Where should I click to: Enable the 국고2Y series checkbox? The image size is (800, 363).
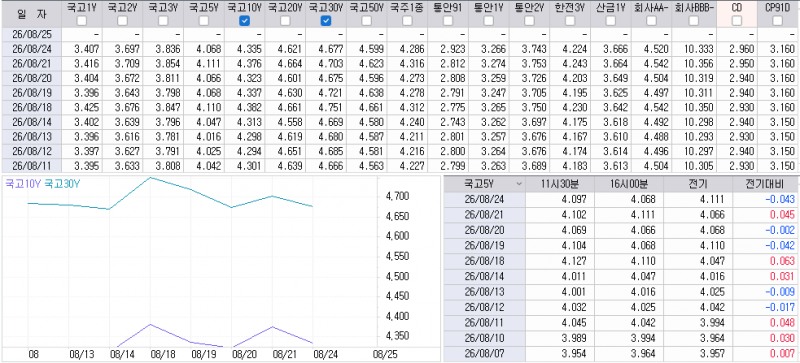[122, 21]
